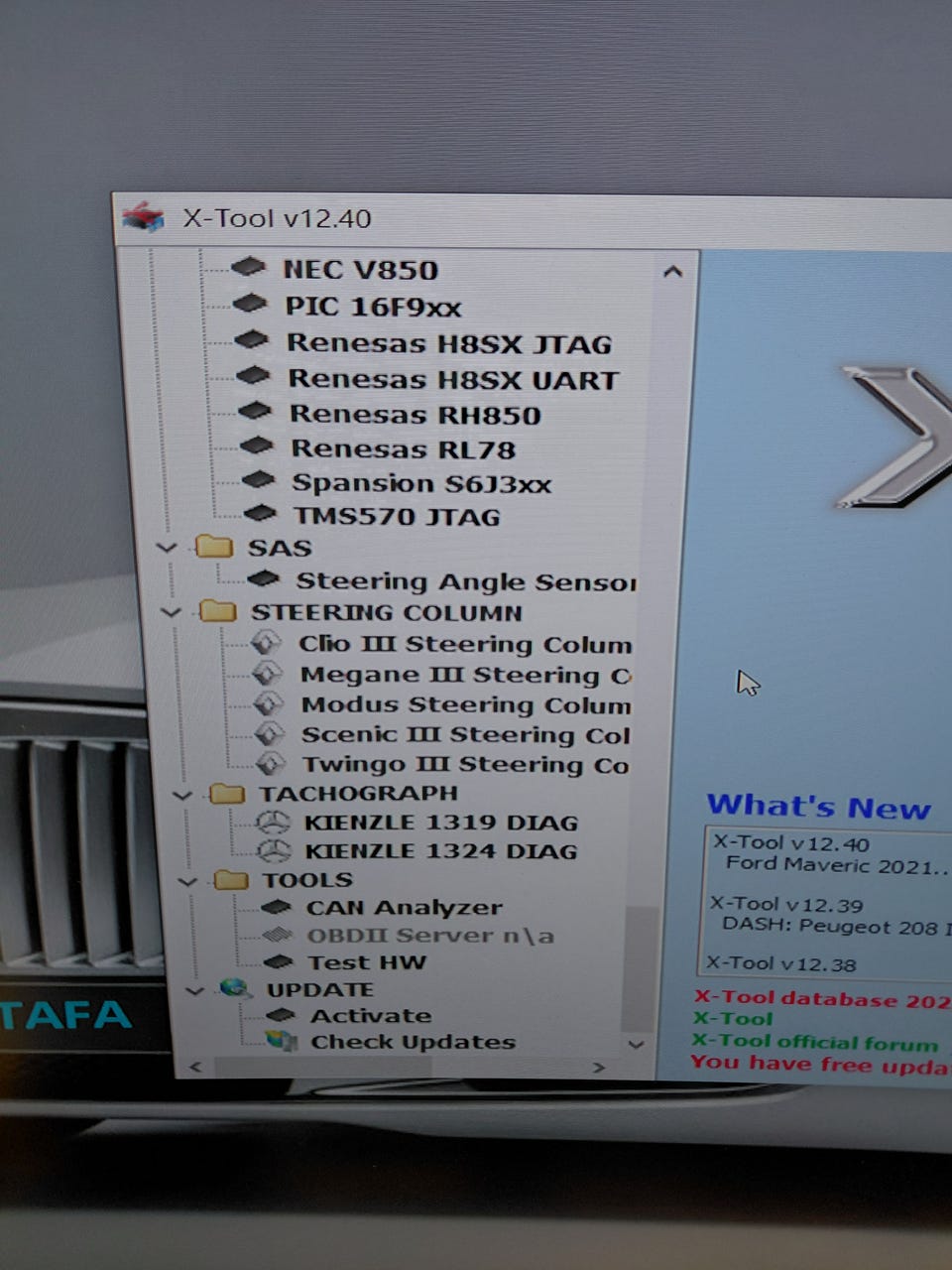Screen dimensions: 952x1270
Task: Click the STEERING COLUMN folder icon
Action: [218, 611]
